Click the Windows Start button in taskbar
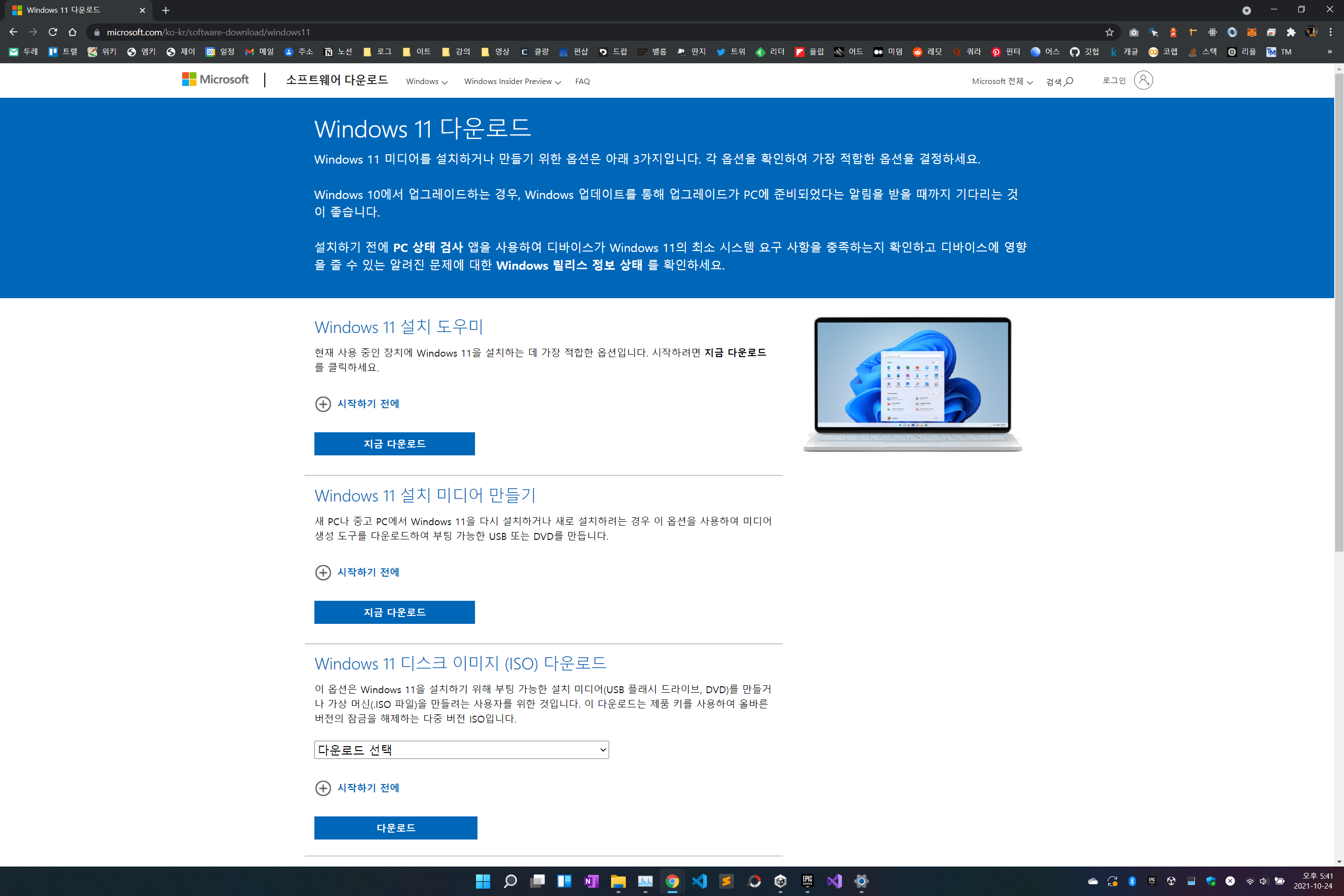 click(x=483, y=881)
